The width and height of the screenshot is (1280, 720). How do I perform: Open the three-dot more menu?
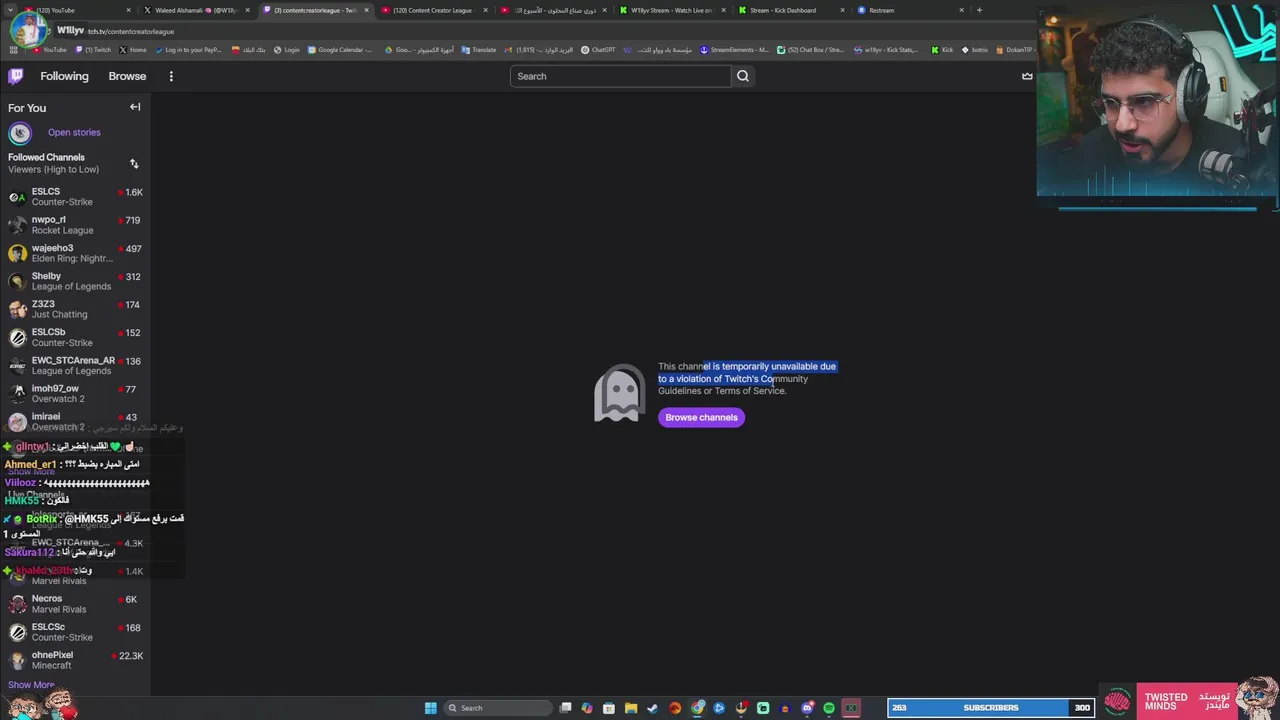(171, 76)
